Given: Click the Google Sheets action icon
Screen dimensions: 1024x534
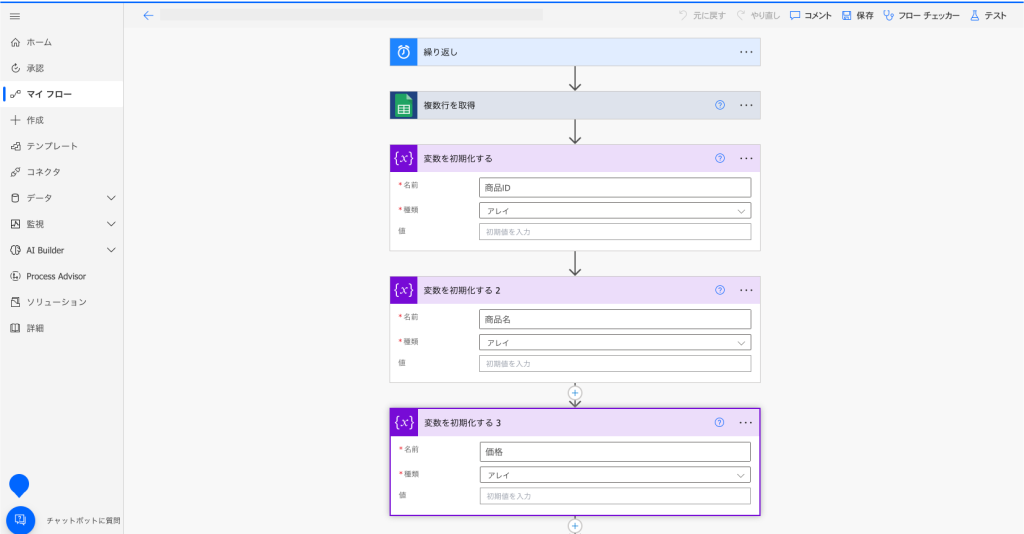Looking at the screenshot, I should 404,105.
